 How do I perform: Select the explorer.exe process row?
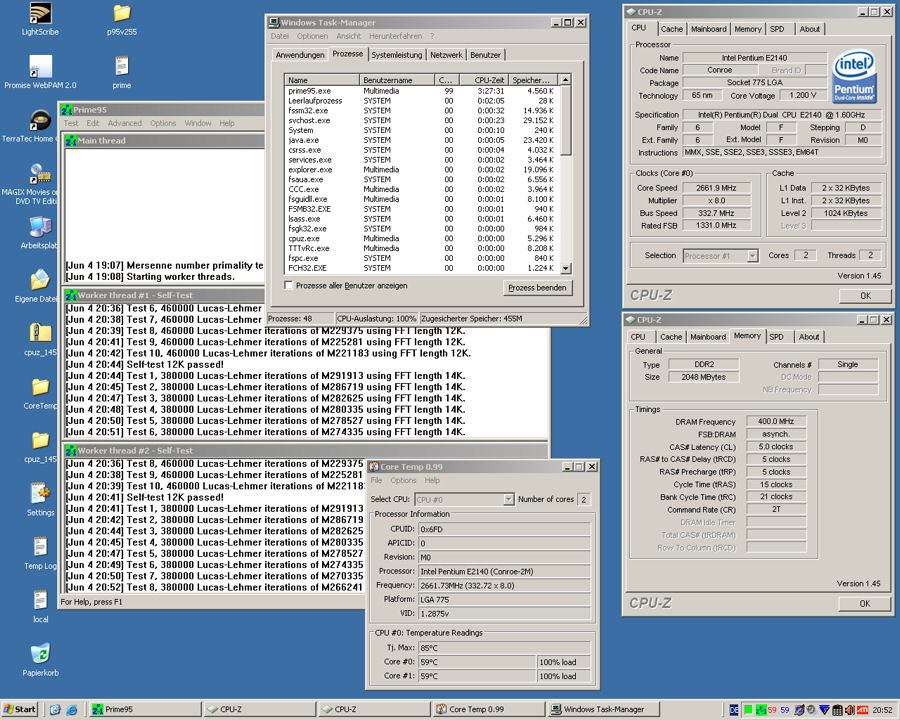tap(422, 170)
